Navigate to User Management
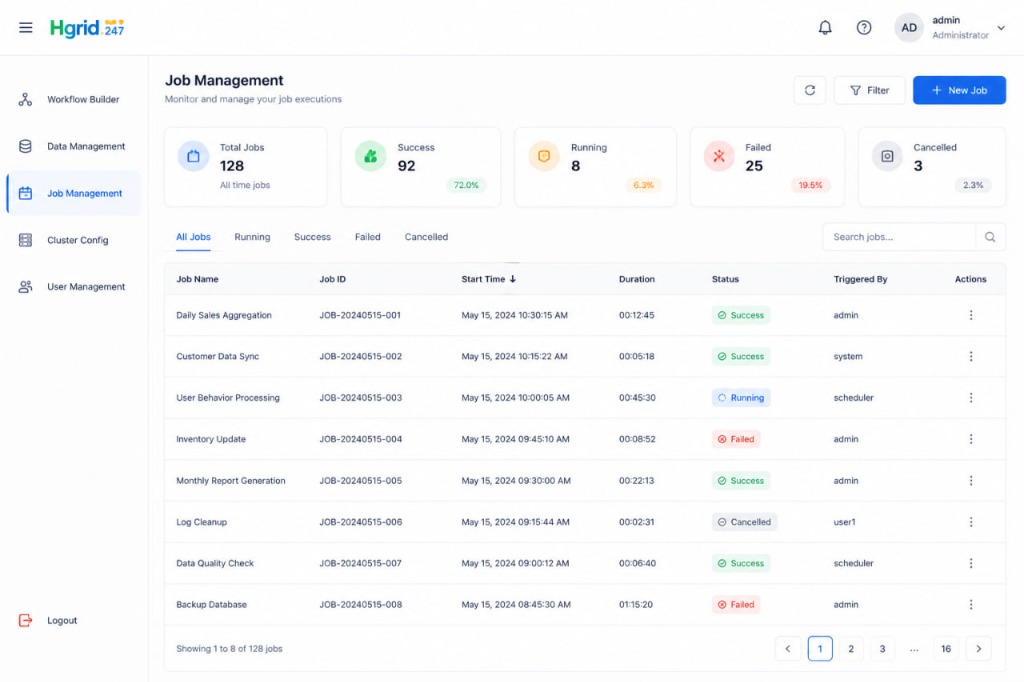The height and width of the screenshot is (682, 1024). coord(73,287)
